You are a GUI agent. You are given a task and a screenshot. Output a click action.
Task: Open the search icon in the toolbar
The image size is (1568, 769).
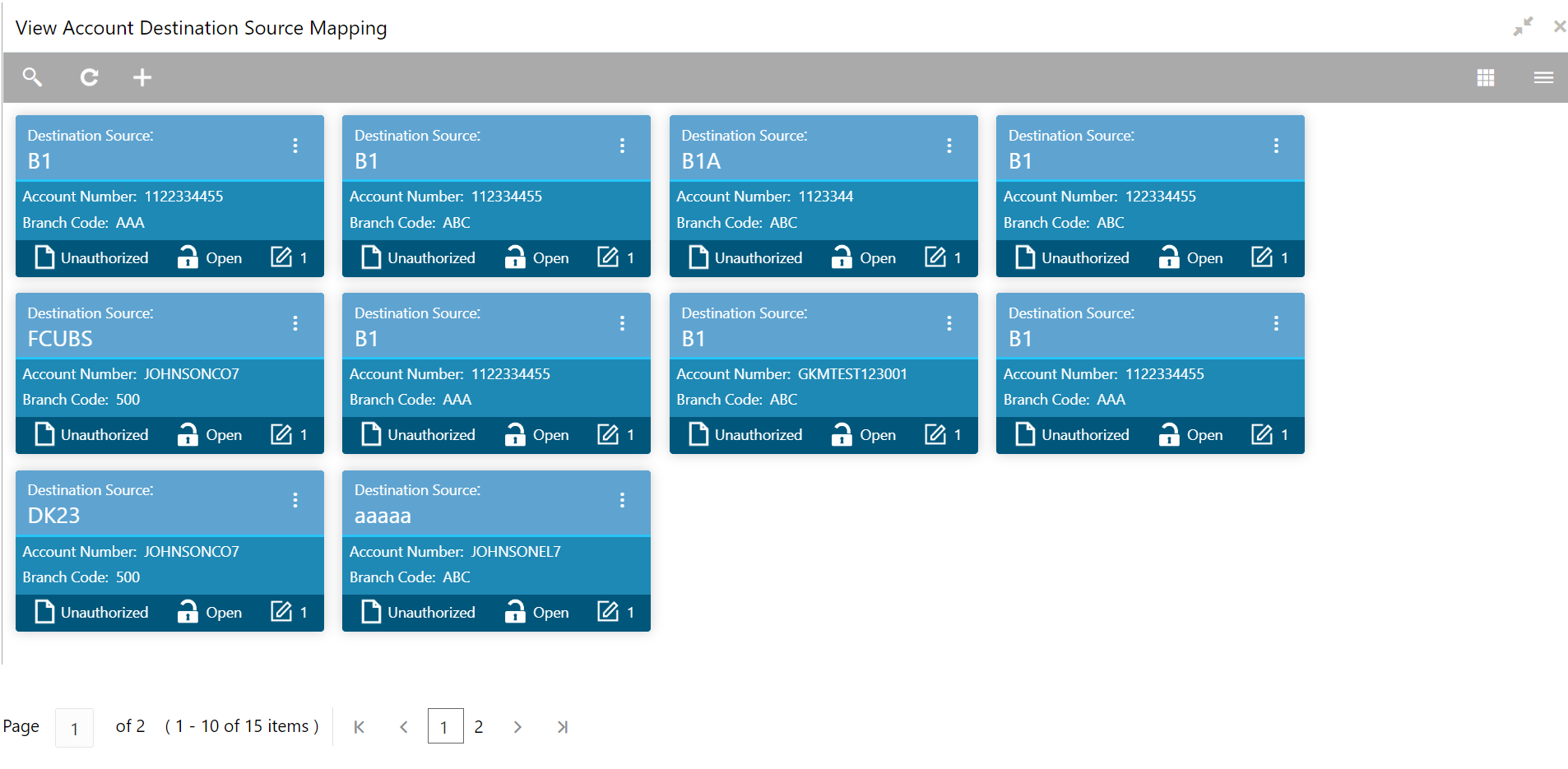click(x=32, y=77)
